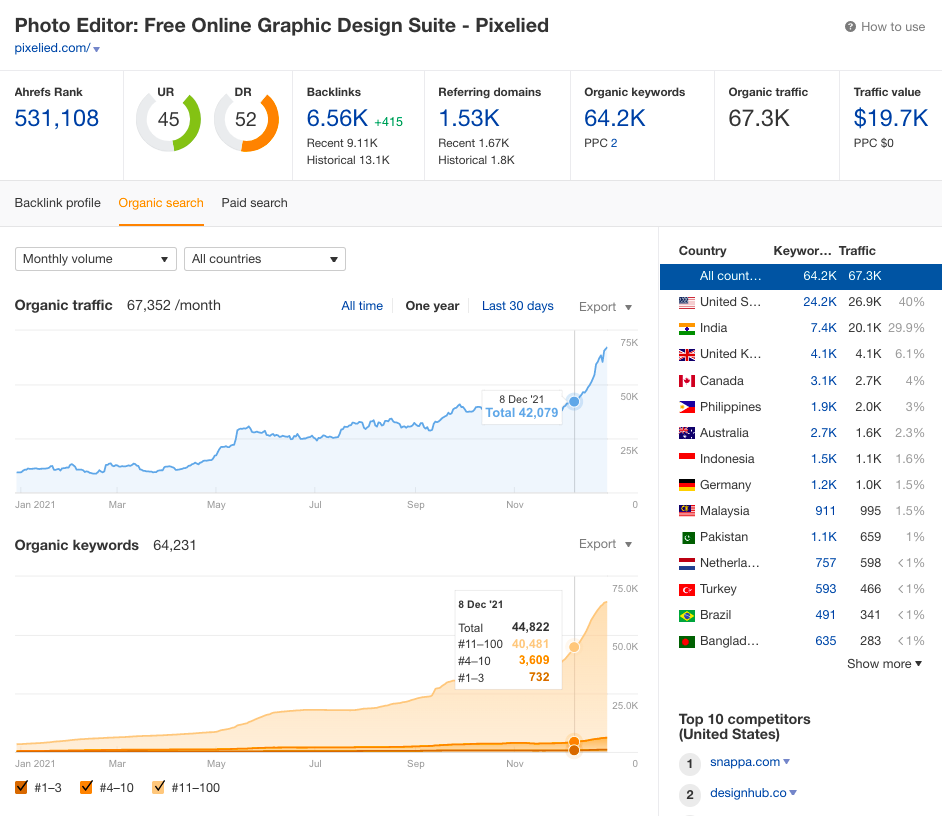Click the Canada flag icon
The width and height of the screenshot is (942, 816).
point(687,381)
